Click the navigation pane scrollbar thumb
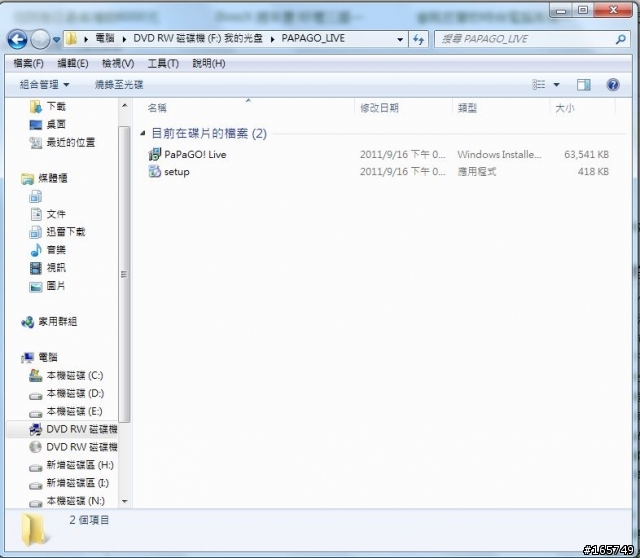640x558 pixels. 124,274
